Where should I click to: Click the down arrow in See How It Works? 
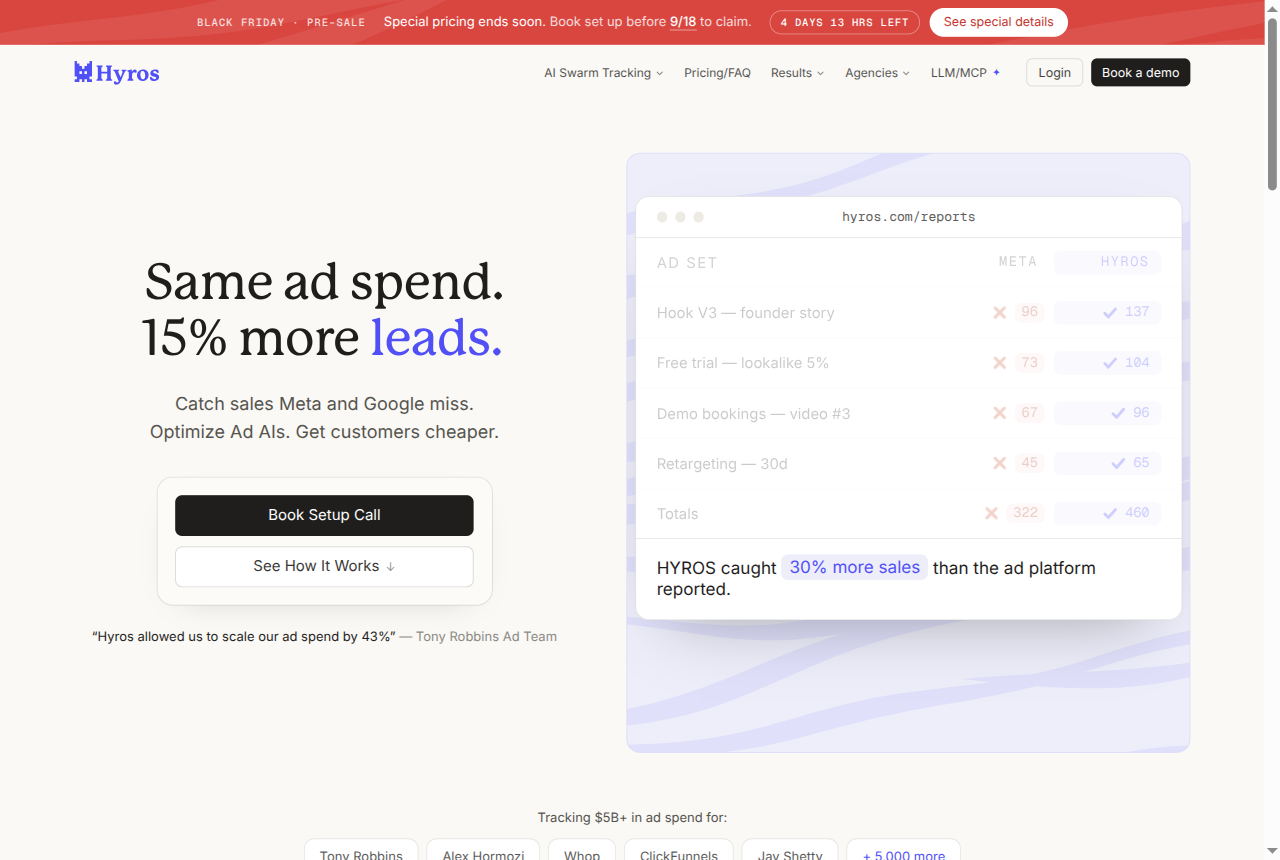pyautogui.click(x=390, y=566)
